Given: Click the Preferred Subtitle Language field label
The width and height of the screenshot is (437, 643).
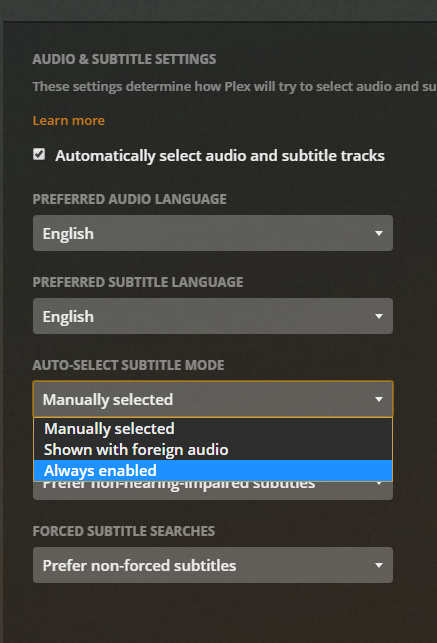Looking at the screenshot, I should click(x=138, y=282).
